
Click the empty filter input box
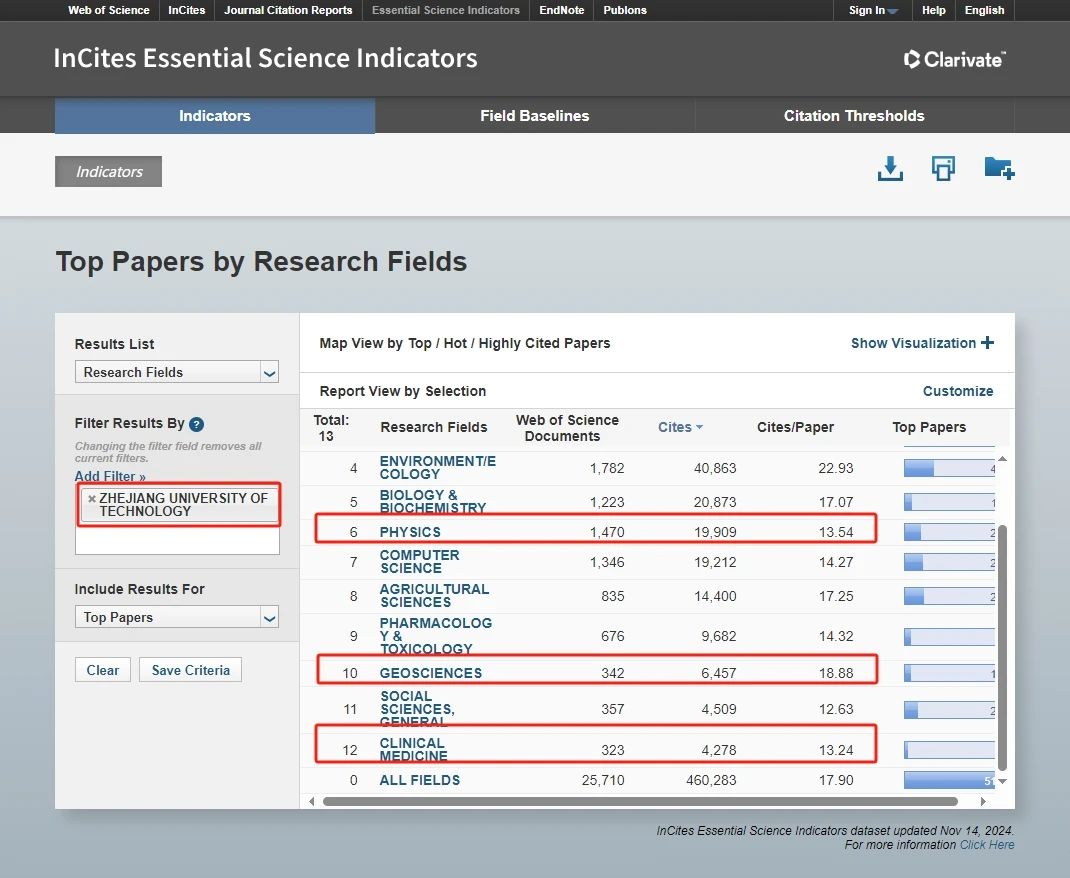click(x=177, y=542)
